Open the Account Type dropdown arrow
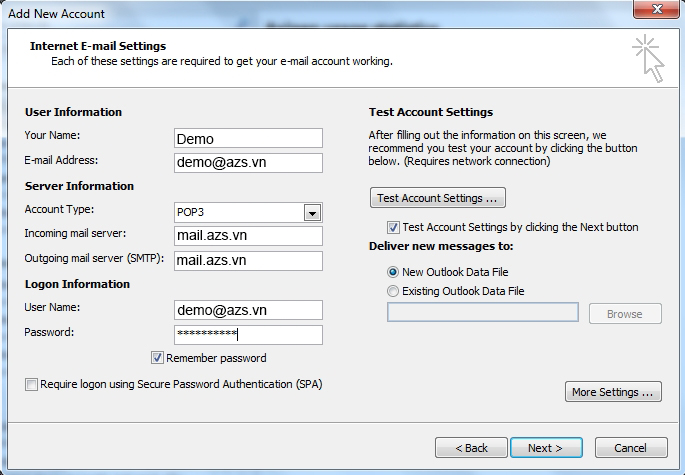Viewport: 685px width, 475px height. pyautogui.click(x=312, y=213)
